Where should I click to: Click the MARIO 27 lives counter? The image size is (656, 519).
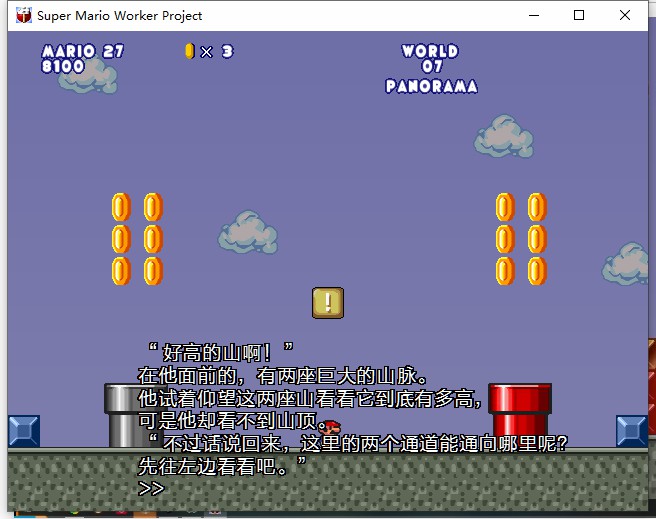(83, 51)
